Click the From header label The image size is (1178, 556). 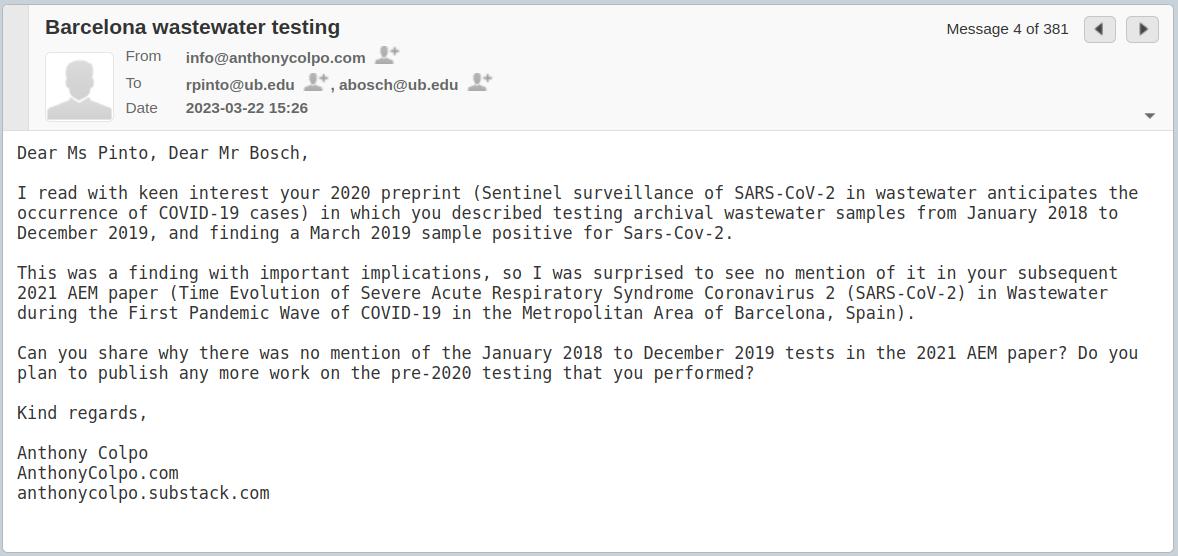[143, 56]
